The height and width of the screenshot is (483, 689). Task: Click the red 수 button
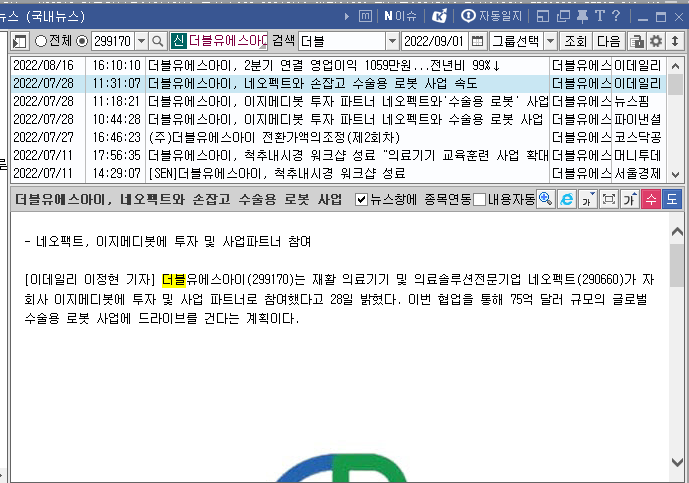(651, 199)
